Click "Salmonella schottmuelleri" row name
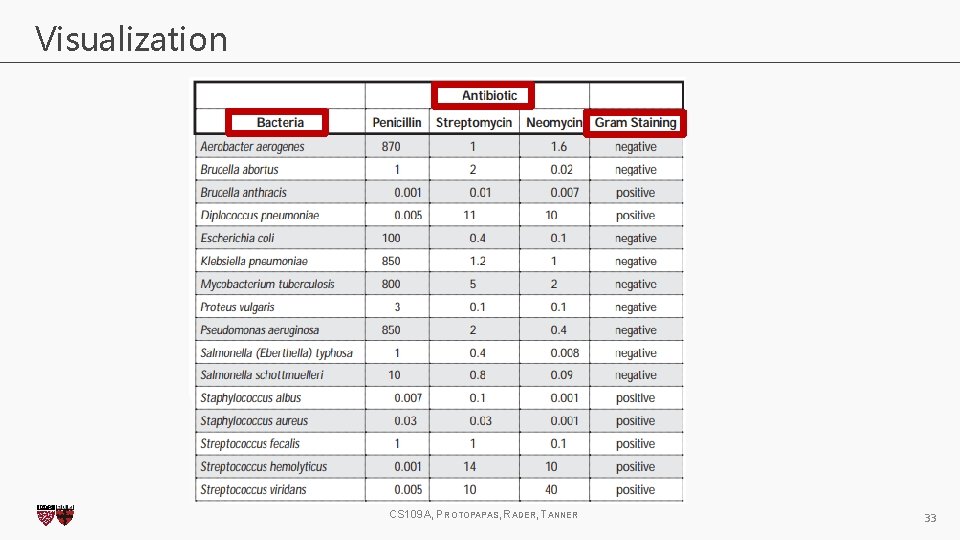 pos(262,375)
